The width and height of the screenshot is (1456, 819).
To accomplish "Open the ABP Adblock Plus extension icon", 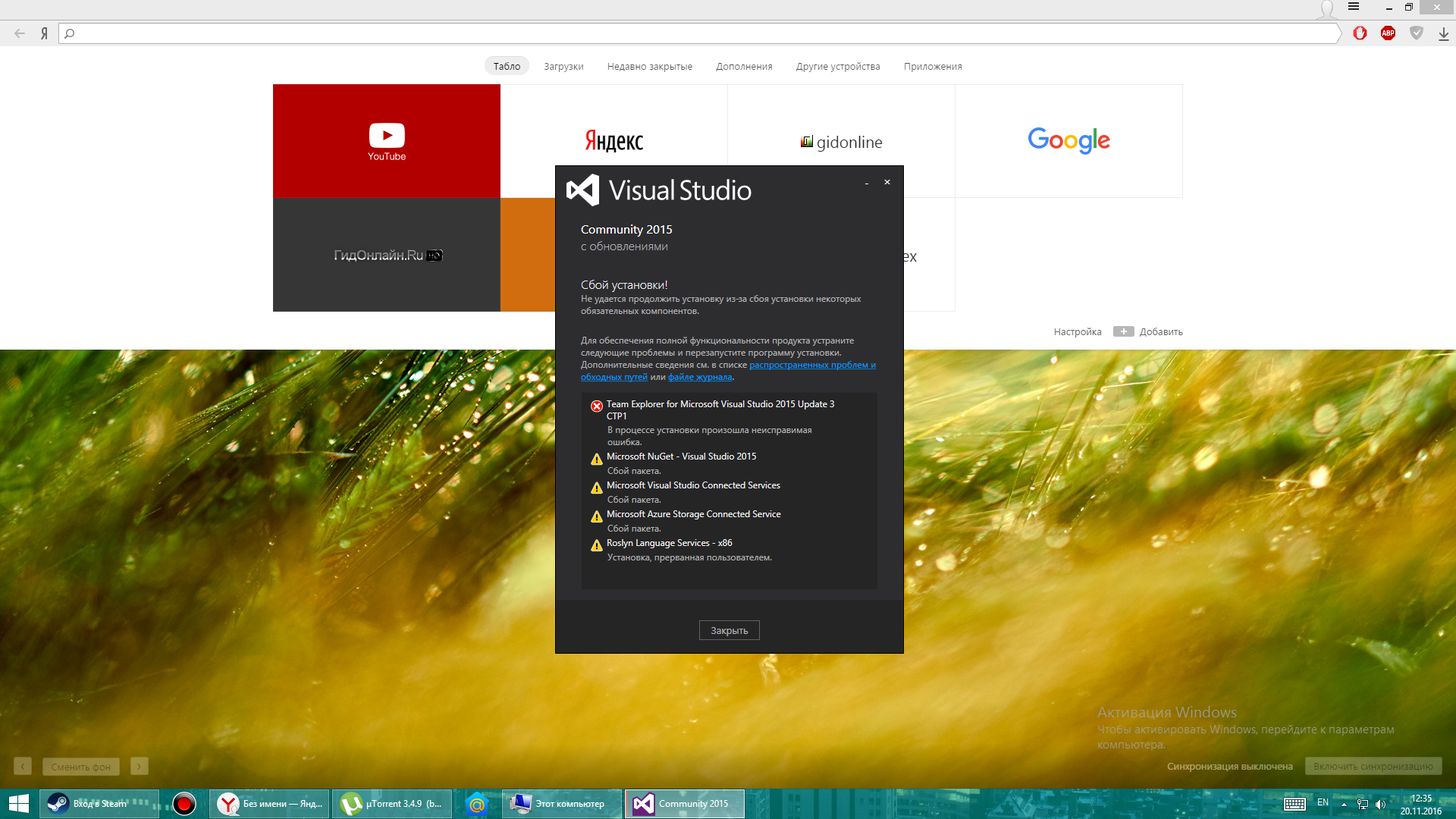I will pos(1388,33).
